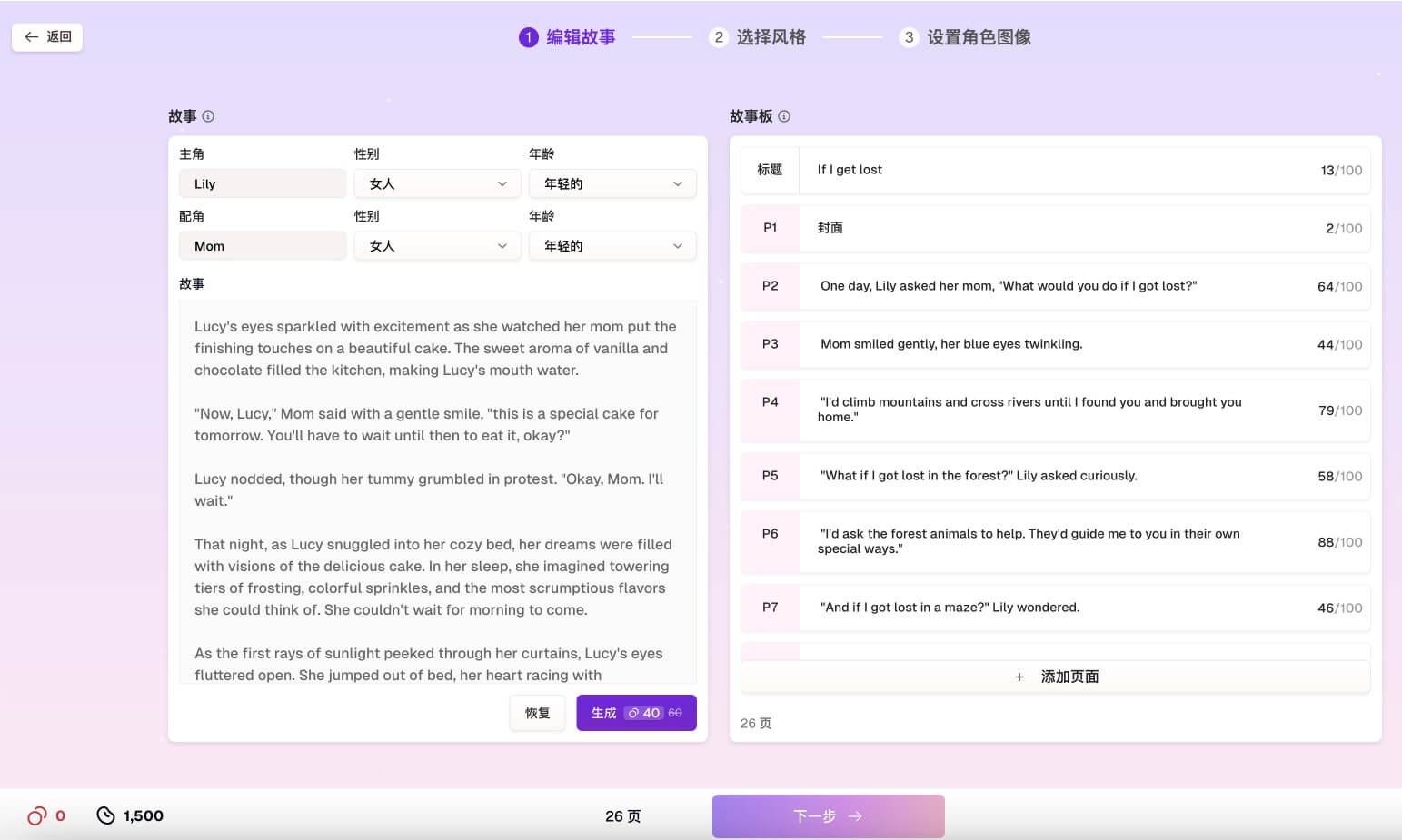
Task: Click the 生成 generate button
Action: (636, 713)
